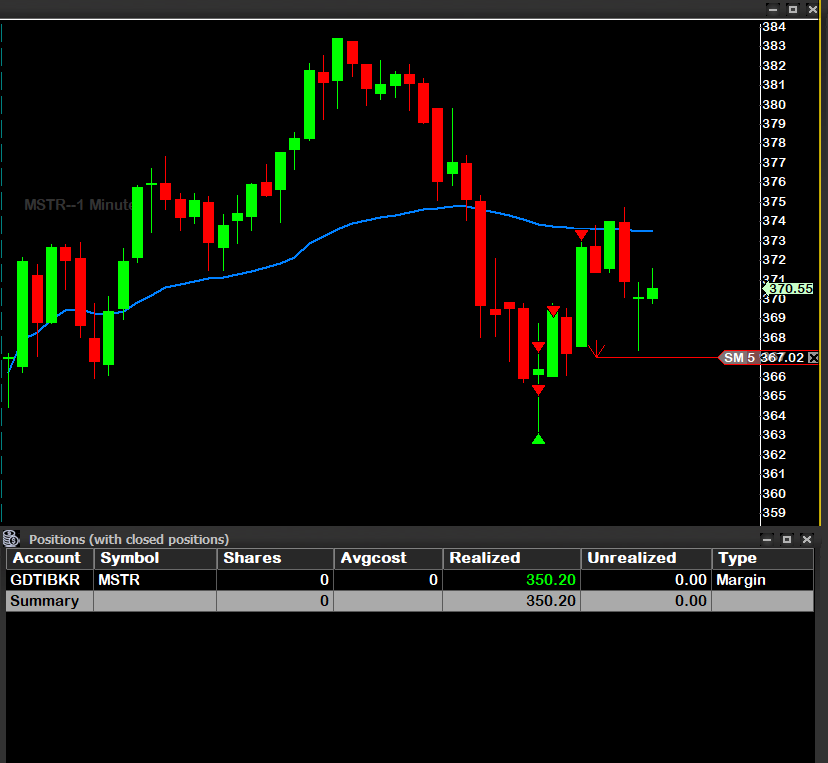This screenshot has width=828, height=763.
Task: Click the 359 price axis label
Action: click(x=774, y=512)
